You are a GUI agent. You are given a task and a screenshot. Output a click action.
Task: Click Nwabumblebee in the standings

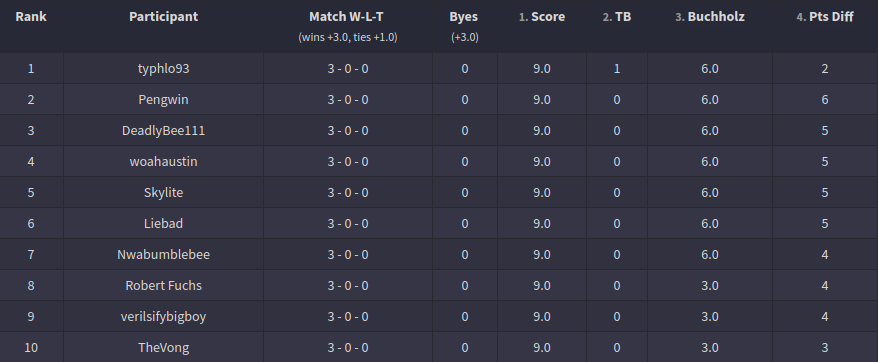point(164,254)
